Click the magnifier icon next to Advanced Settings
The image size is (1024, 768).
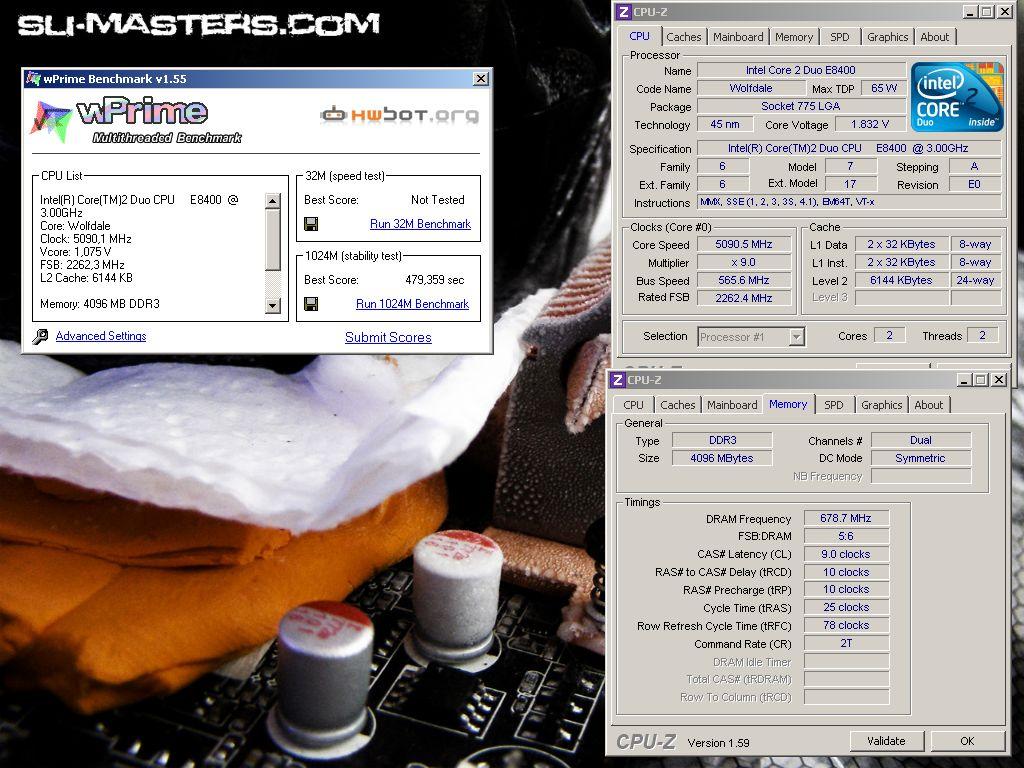[40, 336]
